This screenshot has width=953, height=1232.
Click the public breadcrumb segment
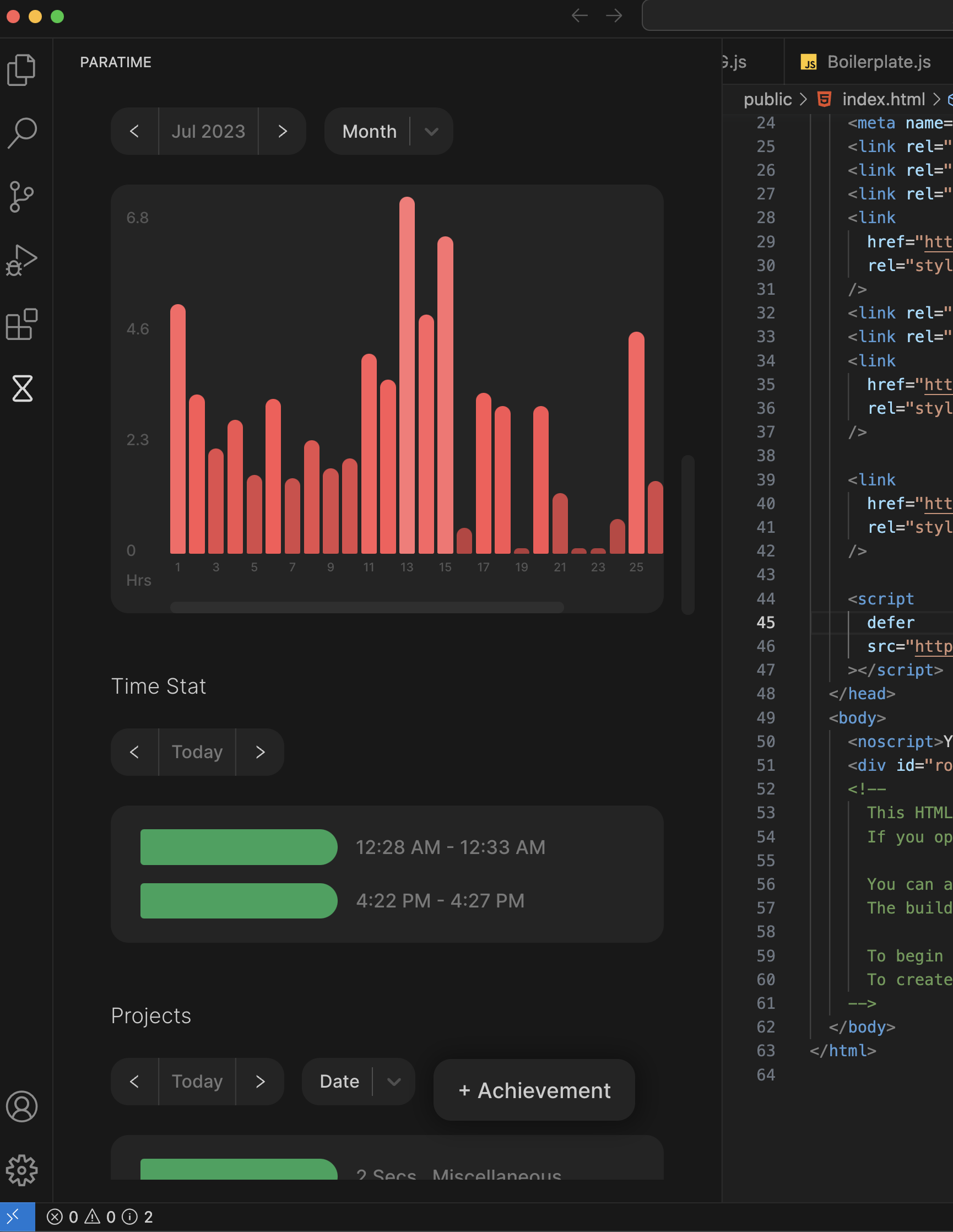[x=767, y=99]
